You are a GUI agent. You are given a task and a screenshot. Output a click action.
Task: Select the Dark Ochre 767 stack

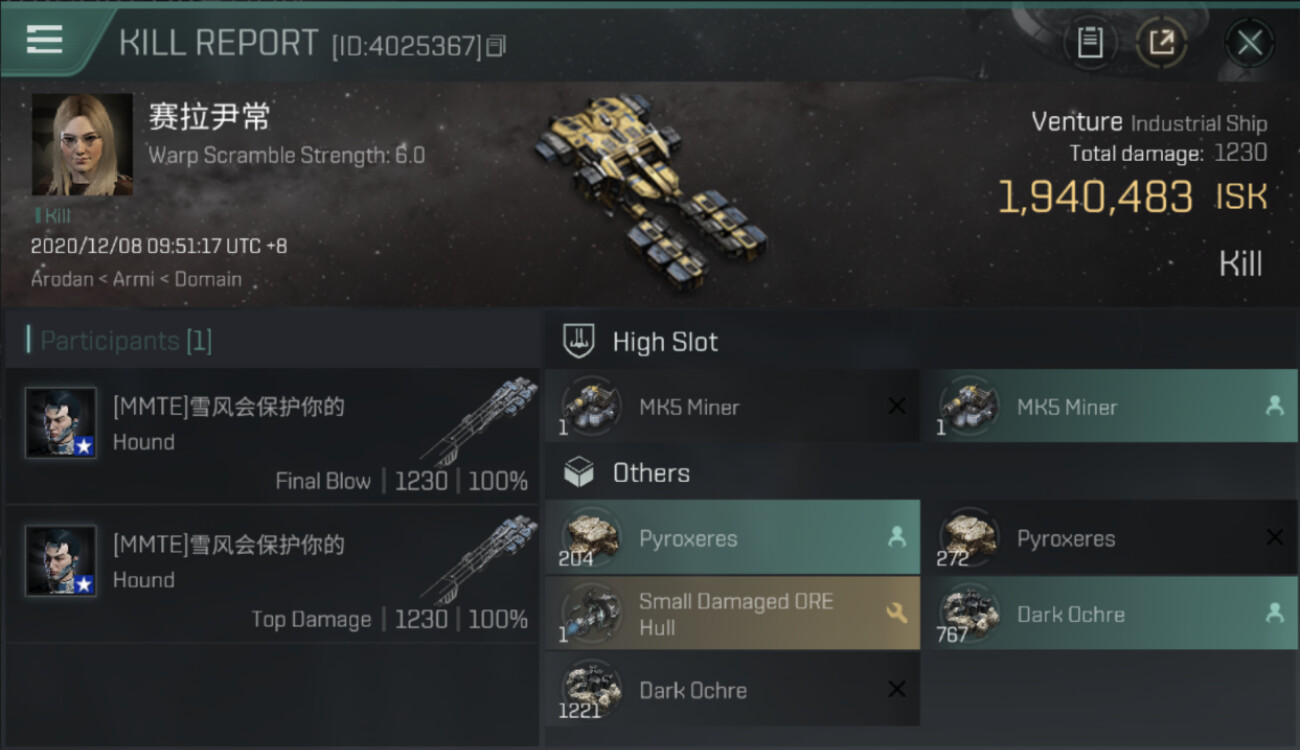1109,613
